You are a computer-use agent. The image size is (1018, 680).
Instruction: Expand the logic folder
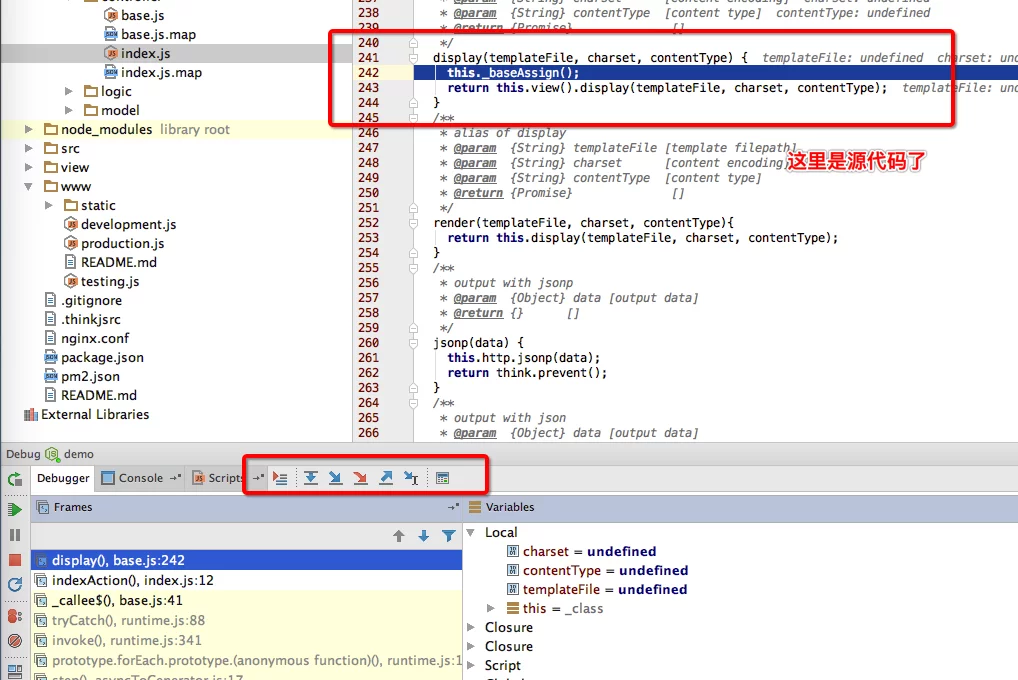tap(69, 92)
